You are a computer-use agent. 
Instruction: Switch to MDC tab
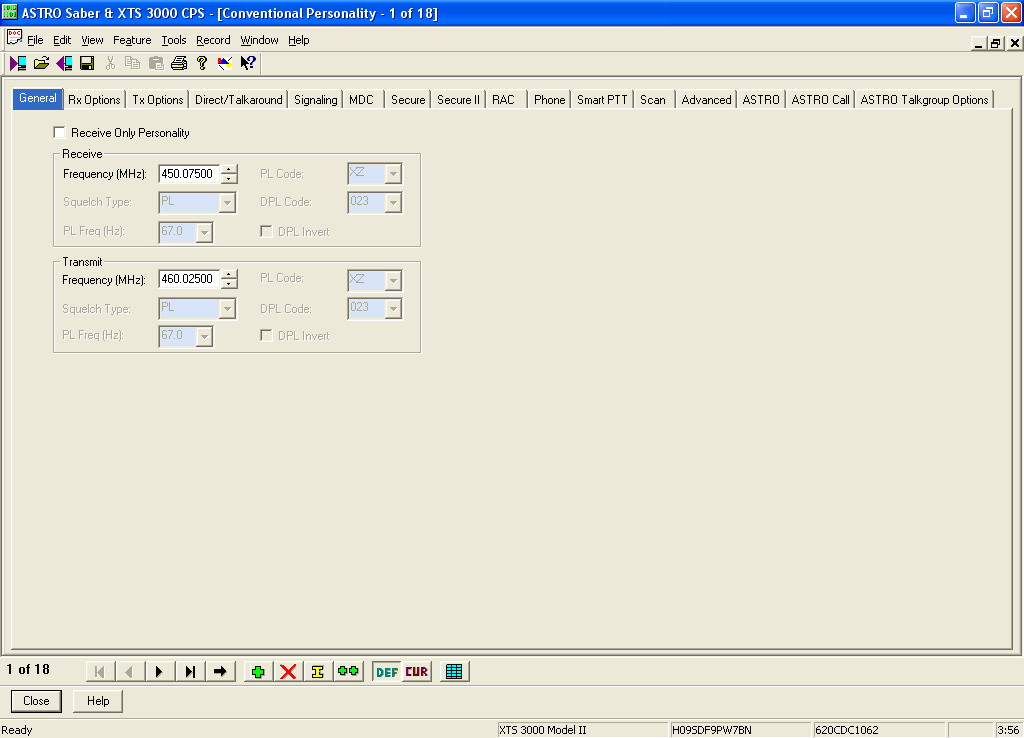coord(361,100)
